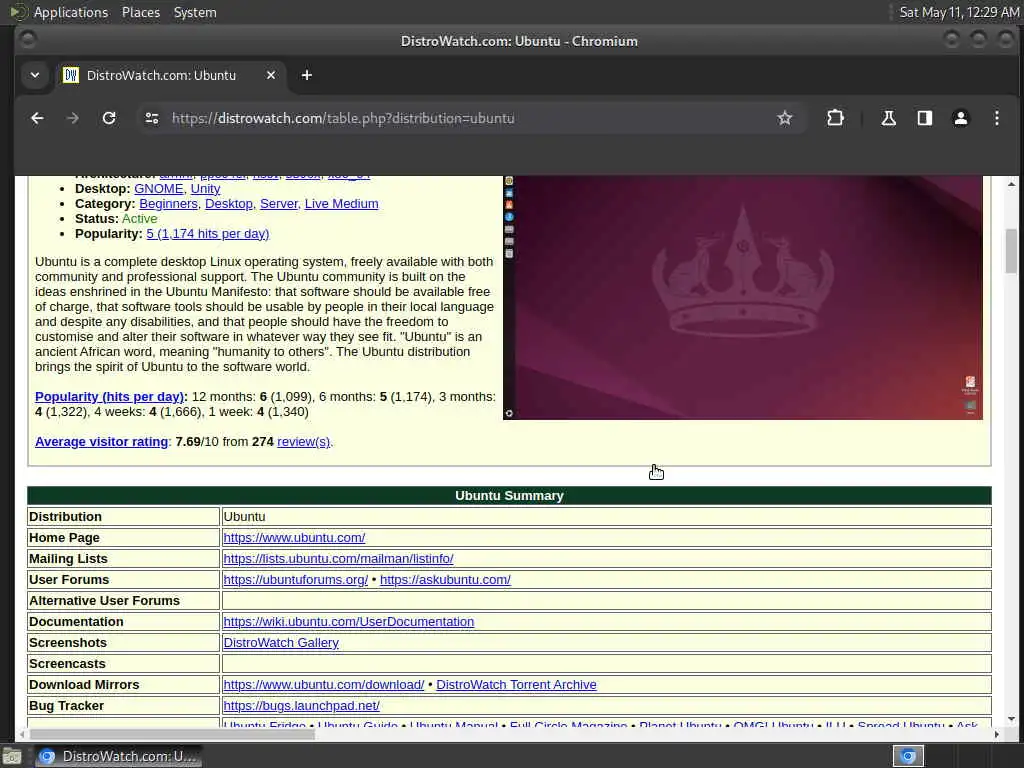This screenshot has height=768, width=1024.
Task: Open Popularity (hits per day) link
Action: coord(111,396)
